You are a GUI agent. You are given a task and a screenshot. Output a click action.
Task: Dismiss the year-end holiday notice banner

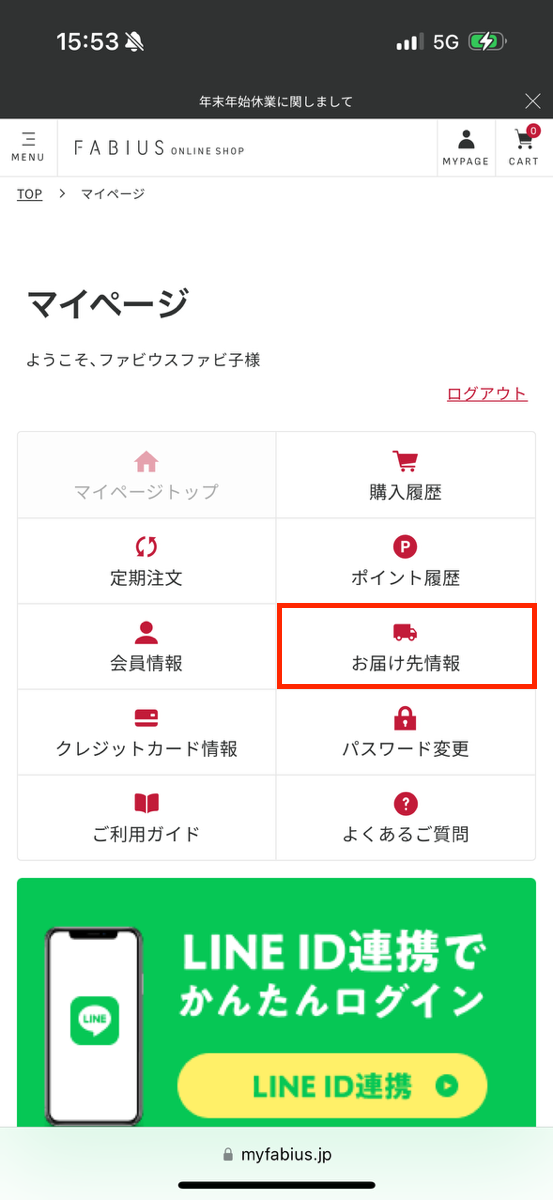(x=532, y=101)
